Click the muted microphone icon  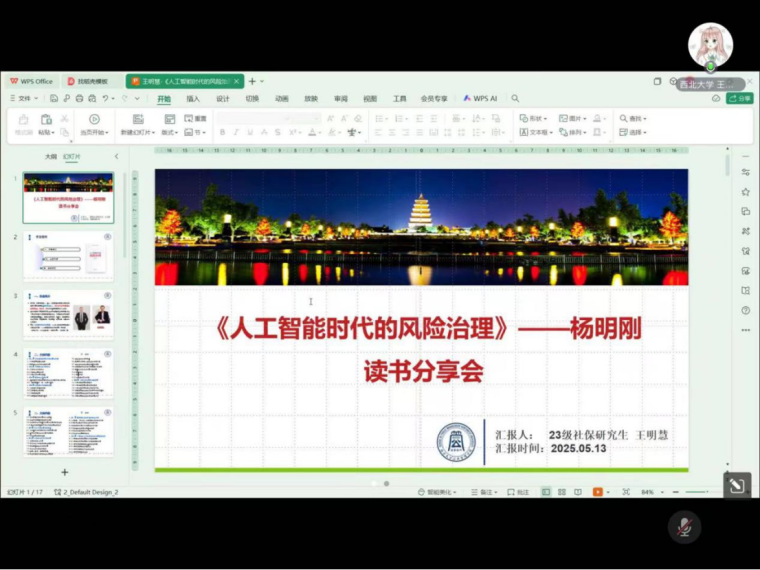tap(684, 526)
